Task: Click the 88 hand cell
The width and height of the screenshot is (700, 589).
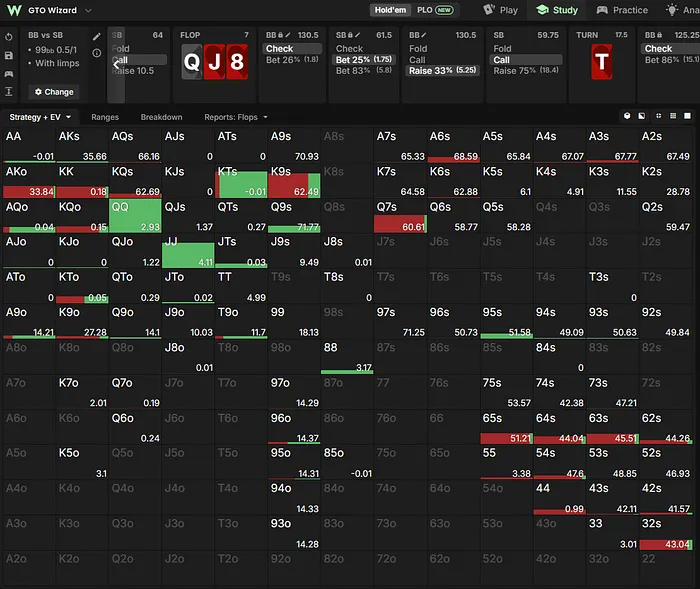Action: point(347,357)
